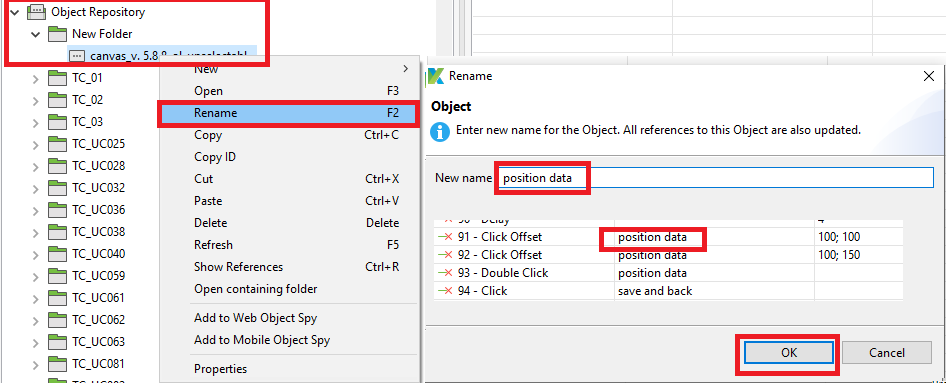Expand the TC_UC036 folder
The image size is (946, 383).
(36, 210)
